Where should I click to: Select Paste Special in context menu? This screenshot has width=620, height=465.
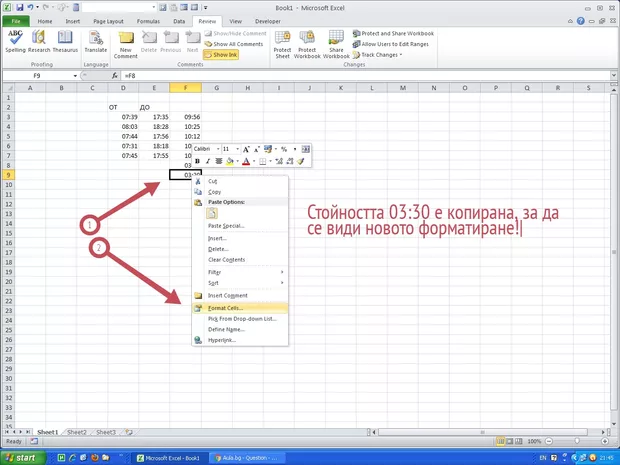[x=226, y=226]
